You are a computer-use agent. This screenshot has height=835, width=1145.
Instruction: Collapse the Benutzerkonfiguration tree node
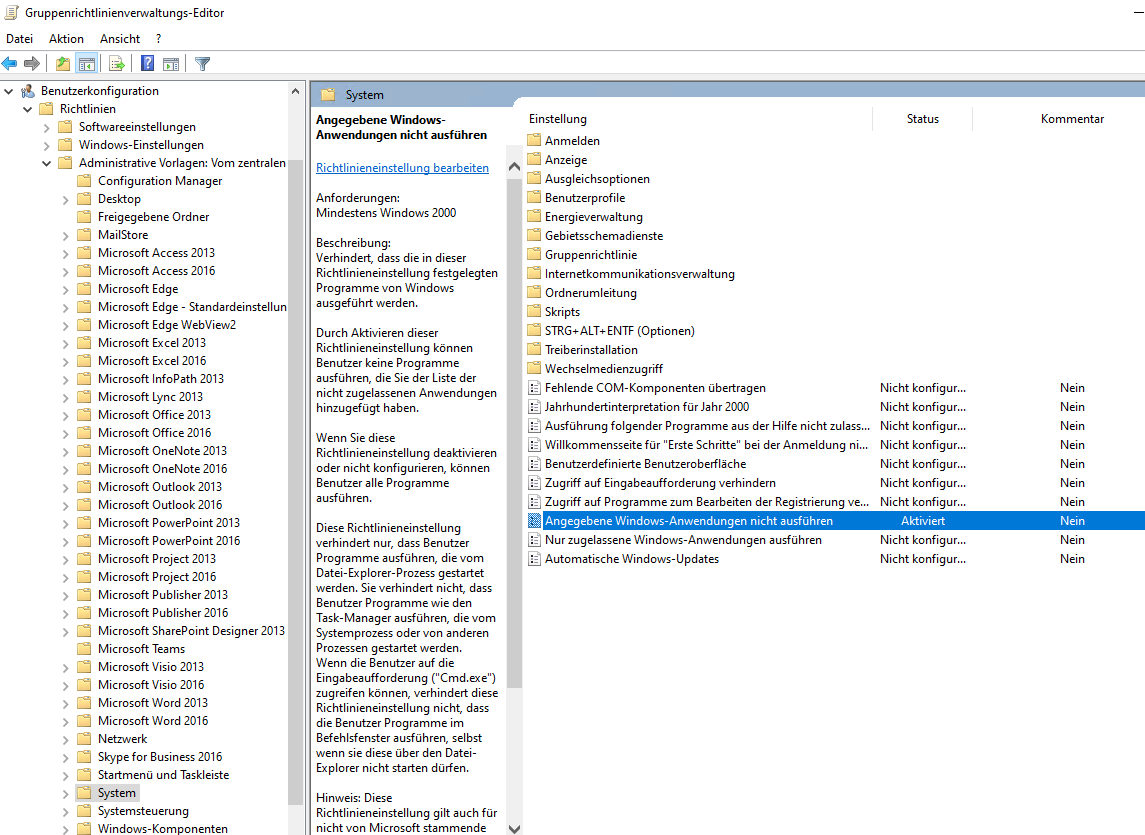[x=9, y=91]
